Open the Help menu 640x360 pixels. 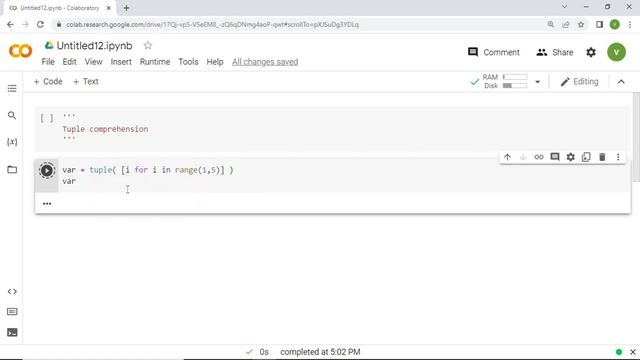click(x=215, y=62)
